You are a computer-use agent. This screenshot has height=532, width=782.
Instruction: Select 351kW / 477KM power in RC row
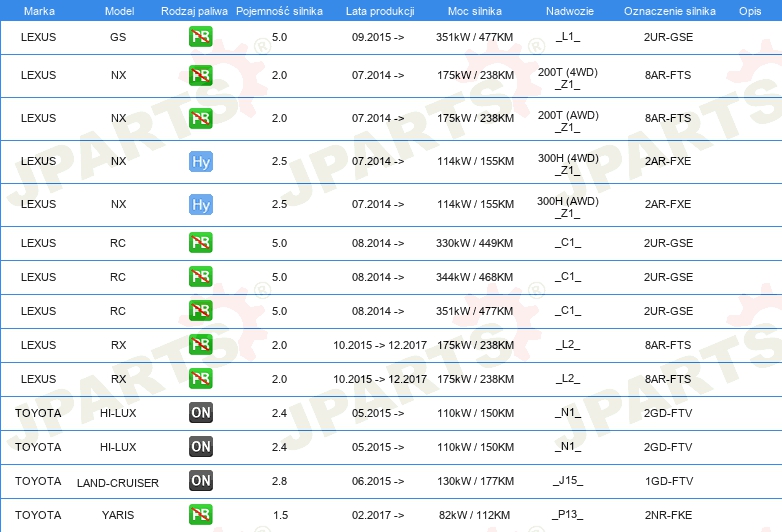pos(474,311)
